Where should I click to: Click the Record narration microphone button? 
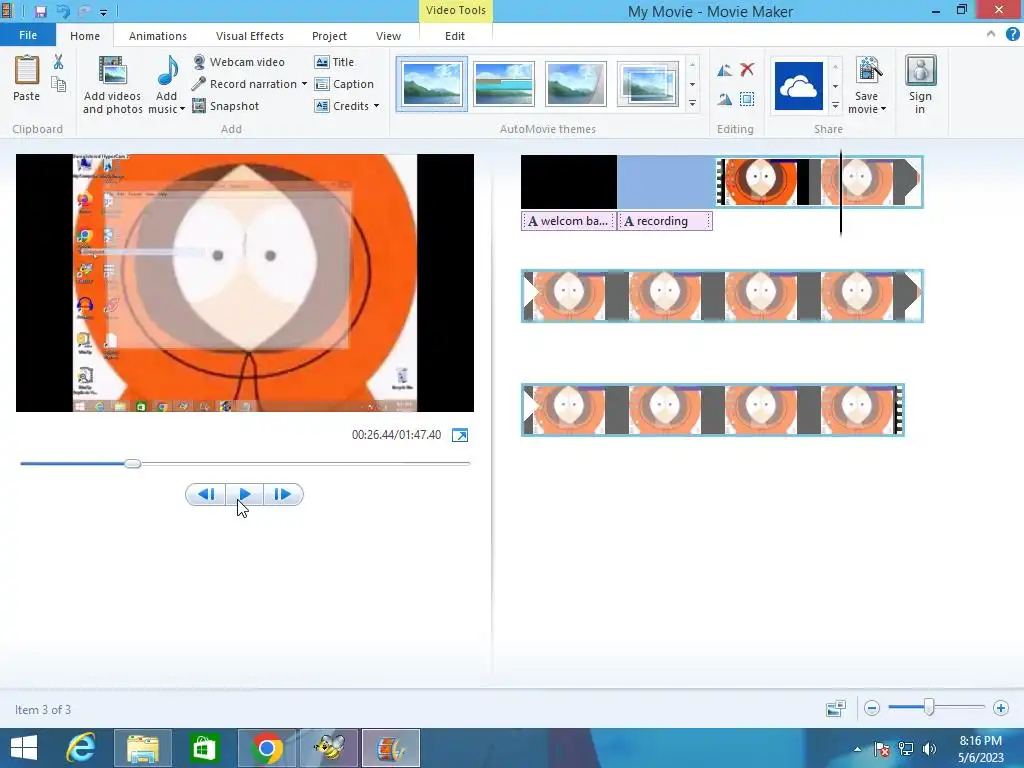(244, 84)
